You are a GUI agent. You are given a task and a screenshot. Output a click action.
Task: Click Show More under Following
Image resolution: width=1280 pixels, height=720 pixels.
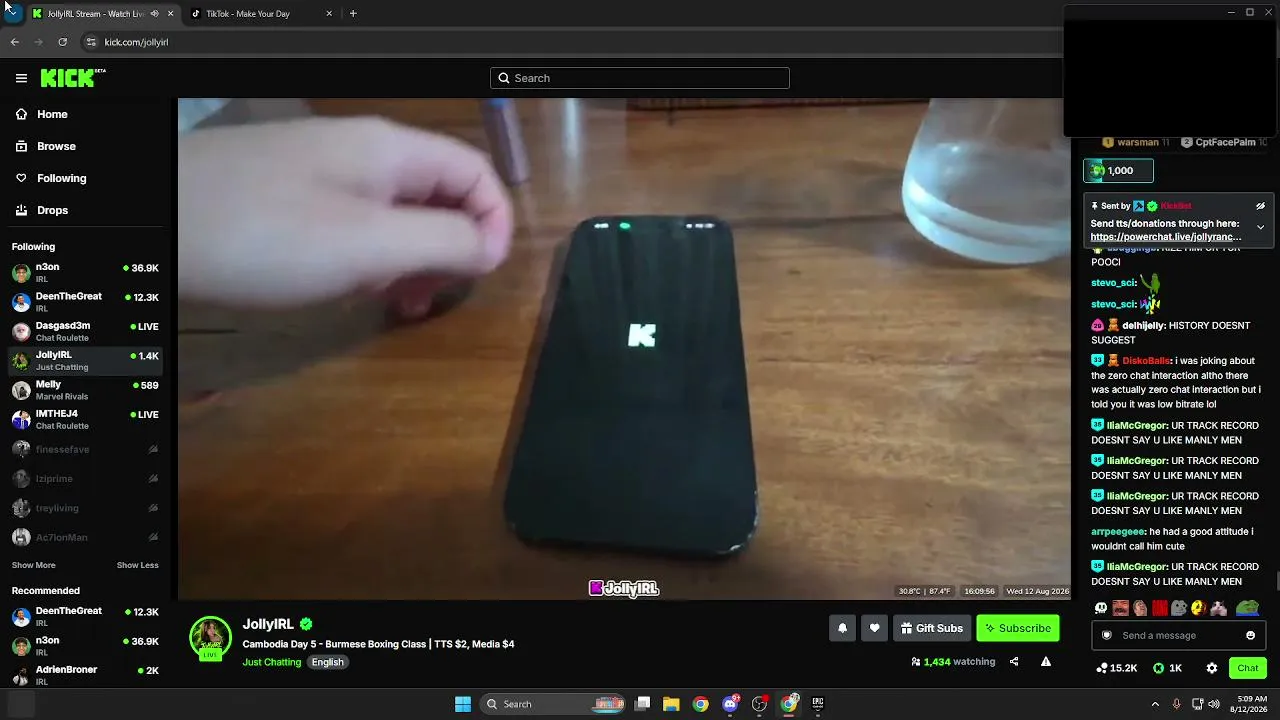point(33,565)
